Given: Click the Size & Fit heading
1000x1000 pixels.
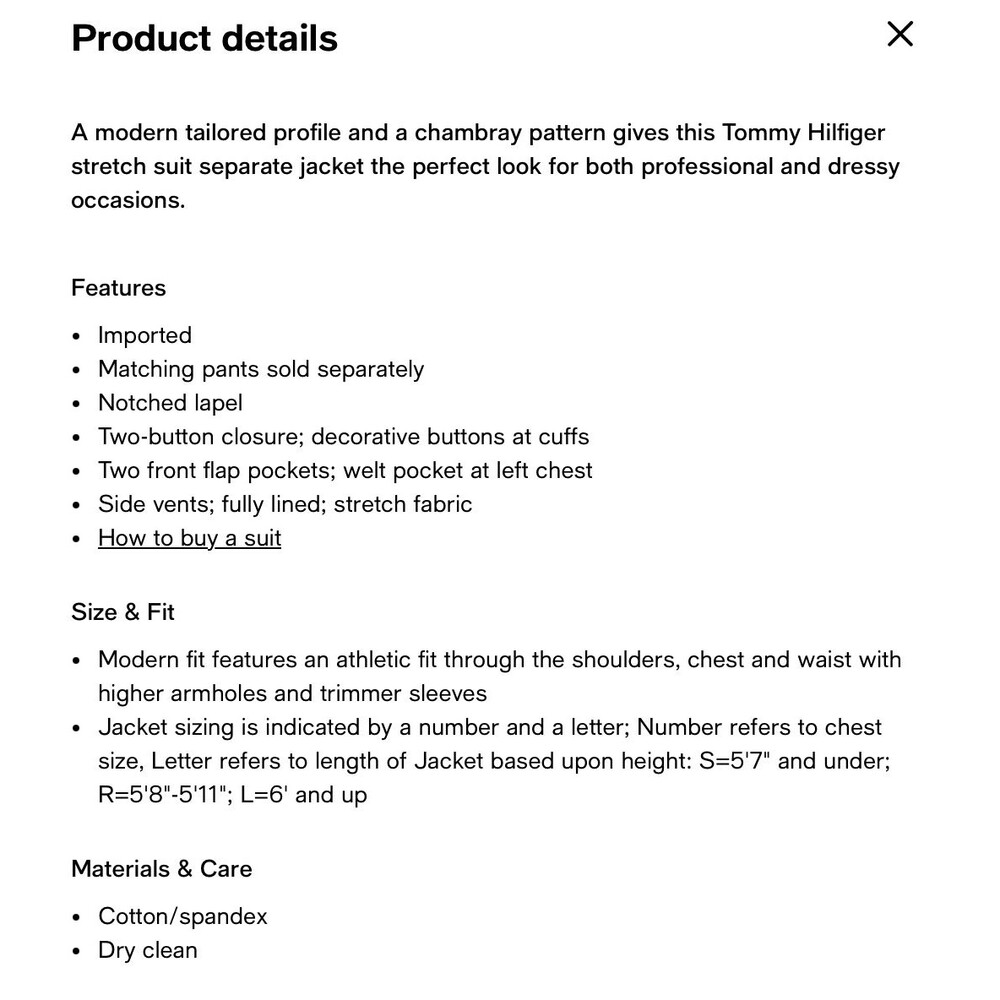Looking at the screenshot, I should 122,612.
